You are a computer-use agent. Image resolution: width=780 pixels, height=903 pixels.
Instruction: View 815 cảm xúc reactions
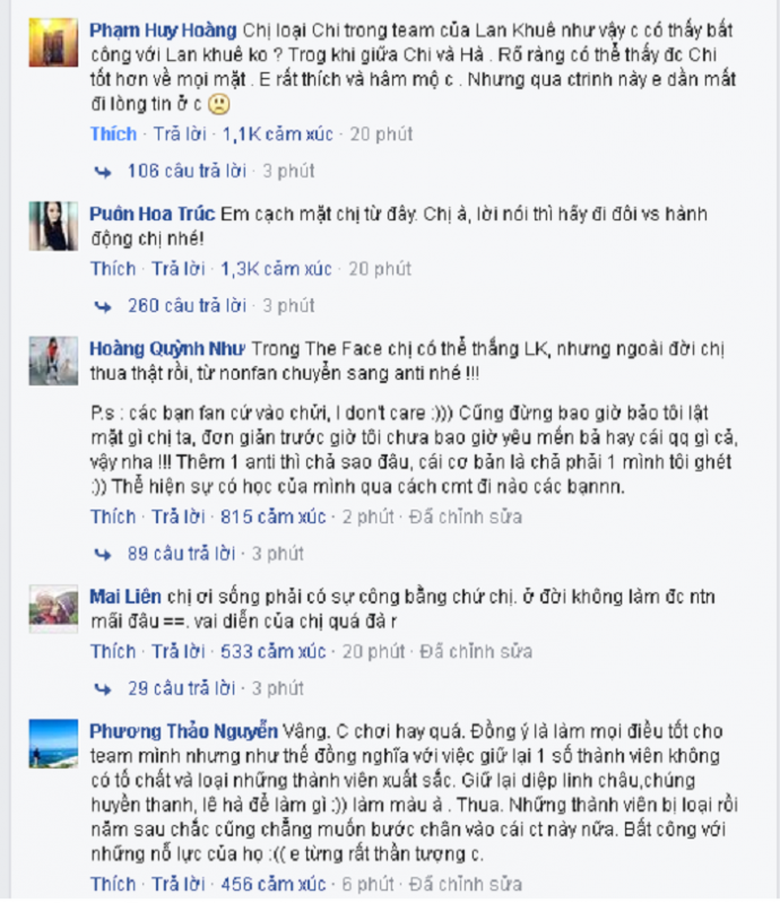tap(274, 517)
